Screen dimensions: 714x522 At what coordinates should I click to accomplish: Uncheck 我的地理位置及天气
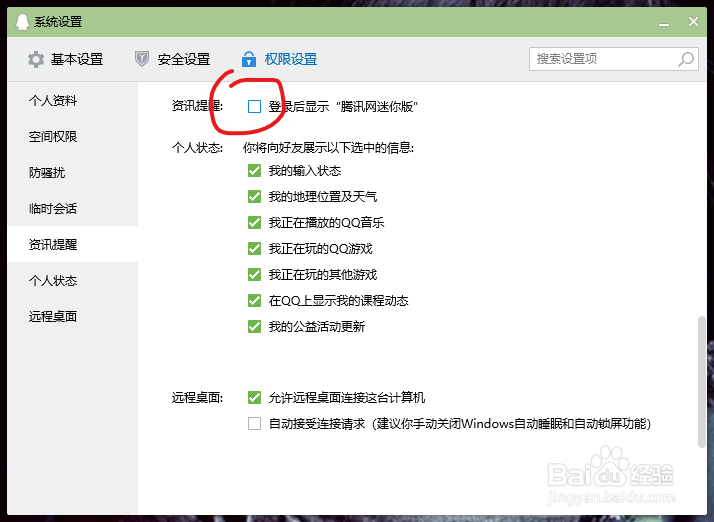[x=254, y=197]
